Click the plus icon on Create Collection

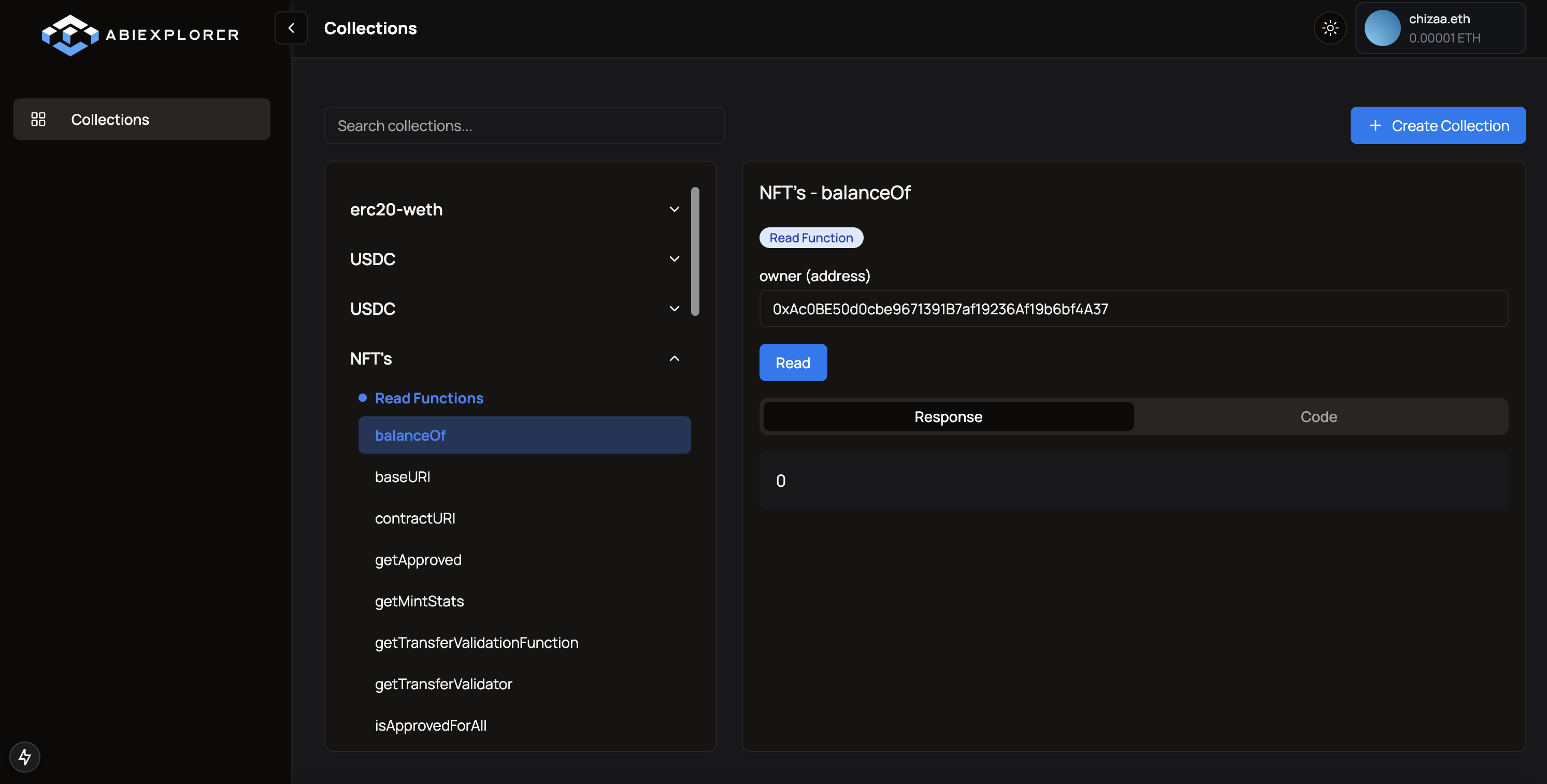pyautogui.click(x=1375, y=125)
